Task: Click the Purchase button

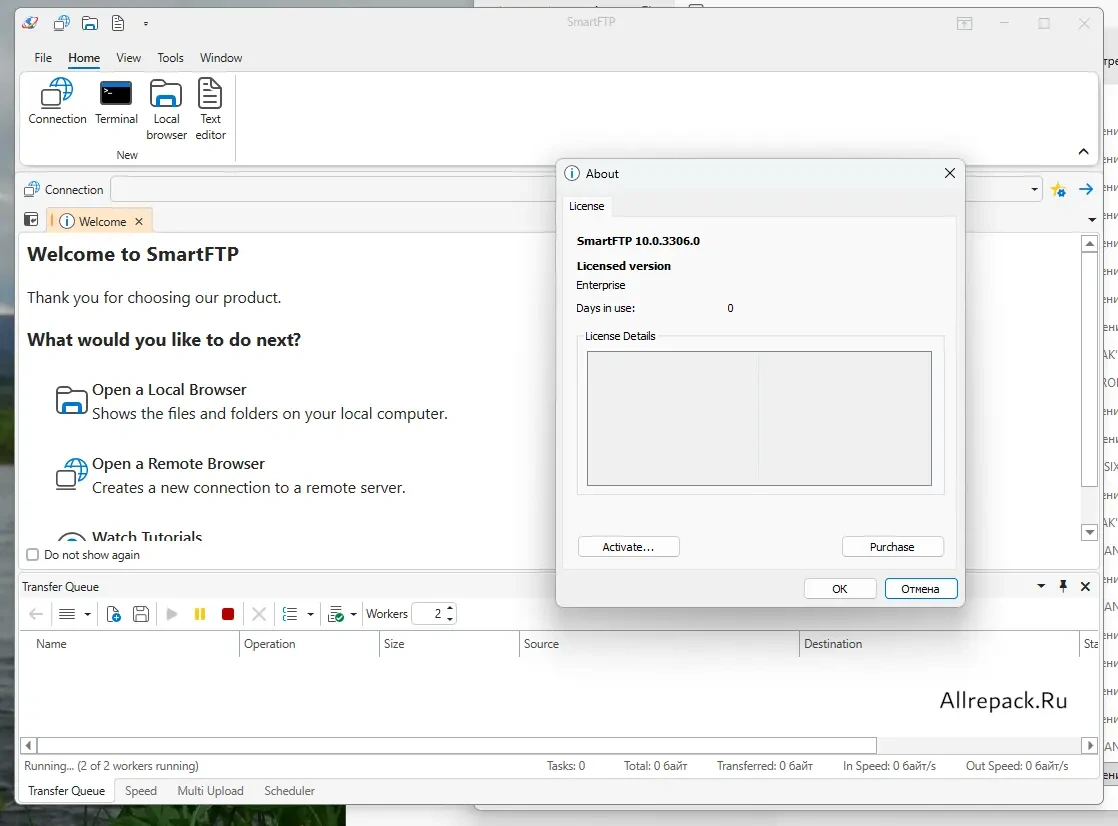Action: (892, 547)
